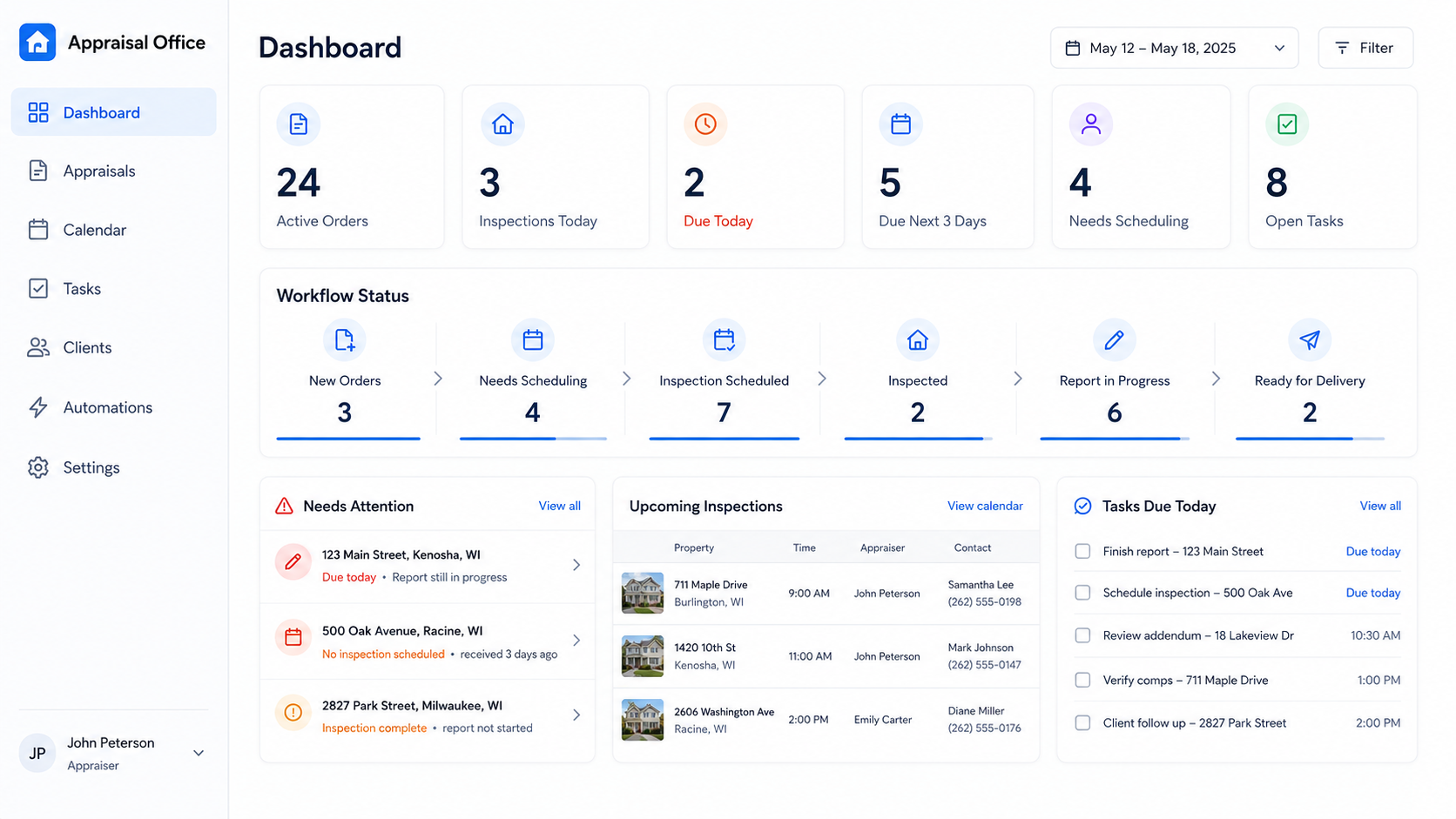The height and width of the screenshot is (819, 1456).
Task: Go to Automations in the sidebar
Action: [x=113, y=407]
